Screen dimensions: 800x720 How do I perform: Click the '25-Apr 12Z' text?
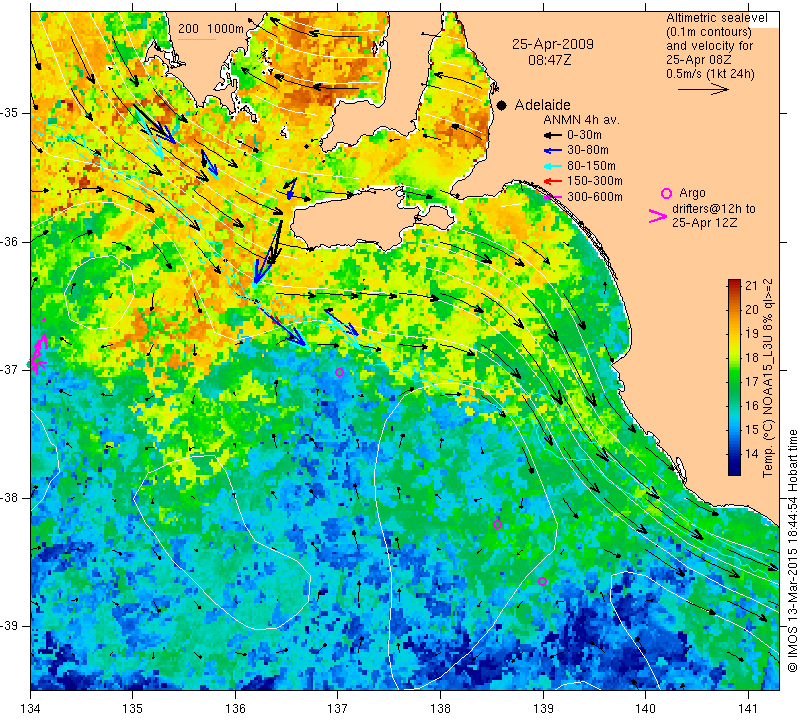[704, 222]
